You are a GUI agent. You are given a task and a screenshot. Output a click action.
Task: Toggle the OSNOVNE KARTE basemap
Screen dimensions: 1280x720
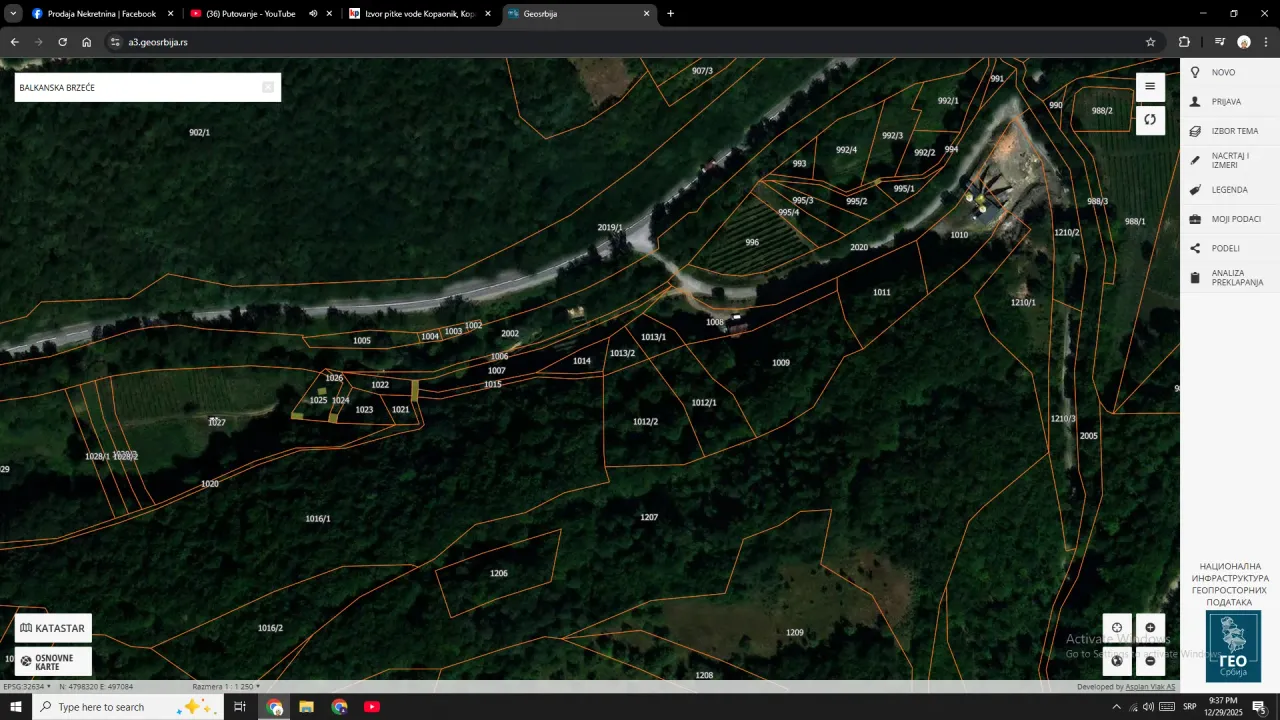pos(53,662)
